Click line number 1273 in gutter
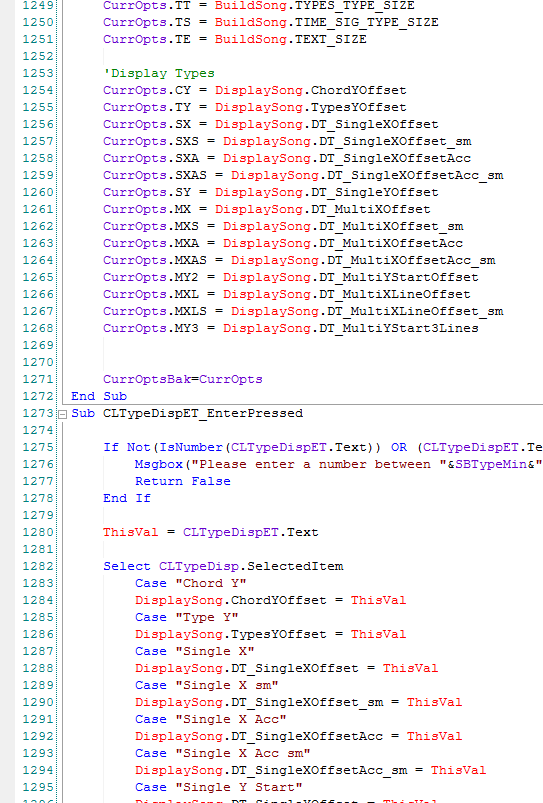 coord(38,413)
